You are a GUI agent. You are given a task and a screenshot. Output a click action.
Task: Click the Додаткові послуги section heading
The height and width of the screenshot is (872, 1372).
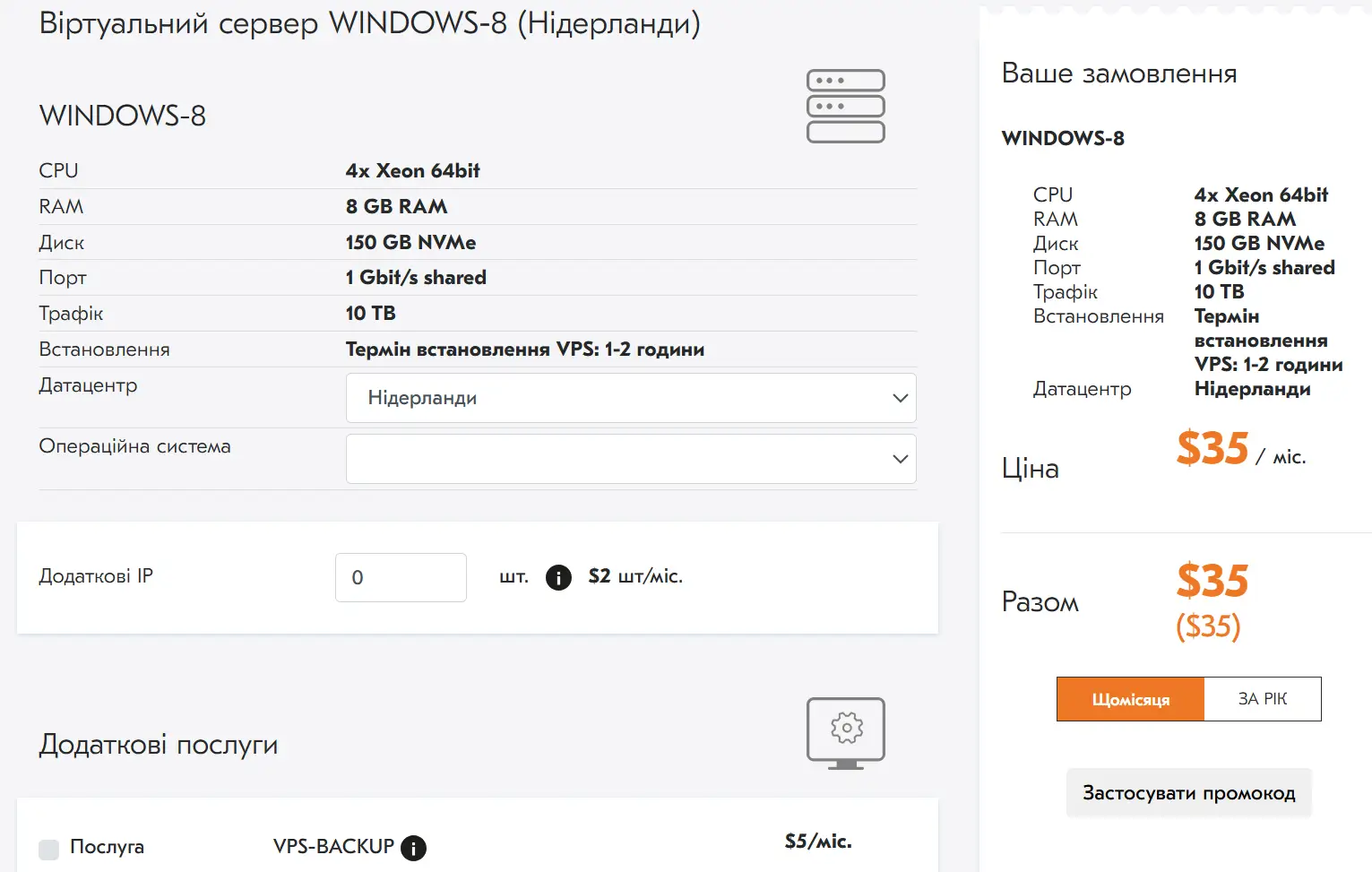point(159,745)
